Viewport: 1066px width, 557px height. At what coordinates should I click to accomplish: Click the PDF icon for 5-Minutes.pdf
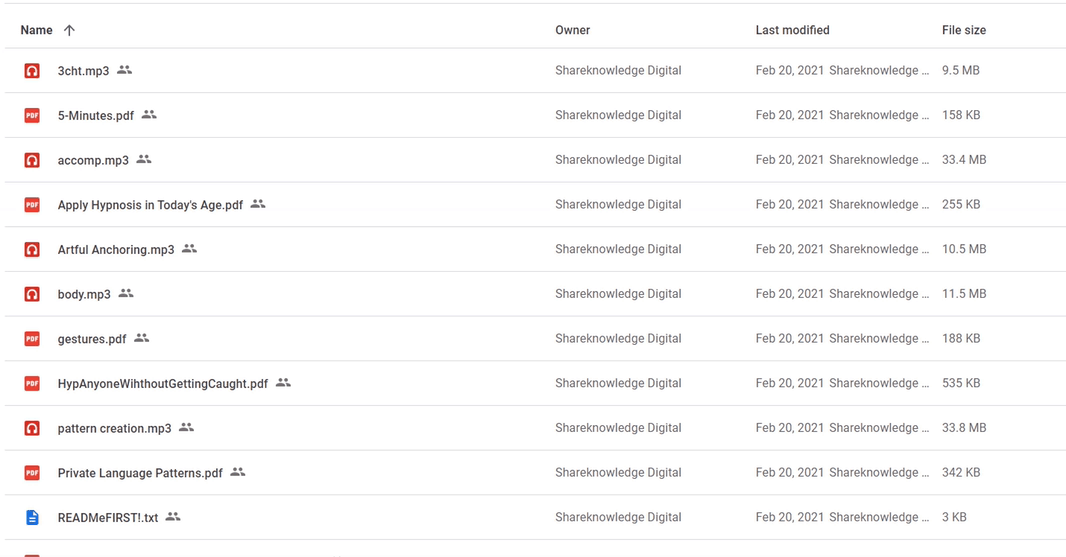[32, 116]
